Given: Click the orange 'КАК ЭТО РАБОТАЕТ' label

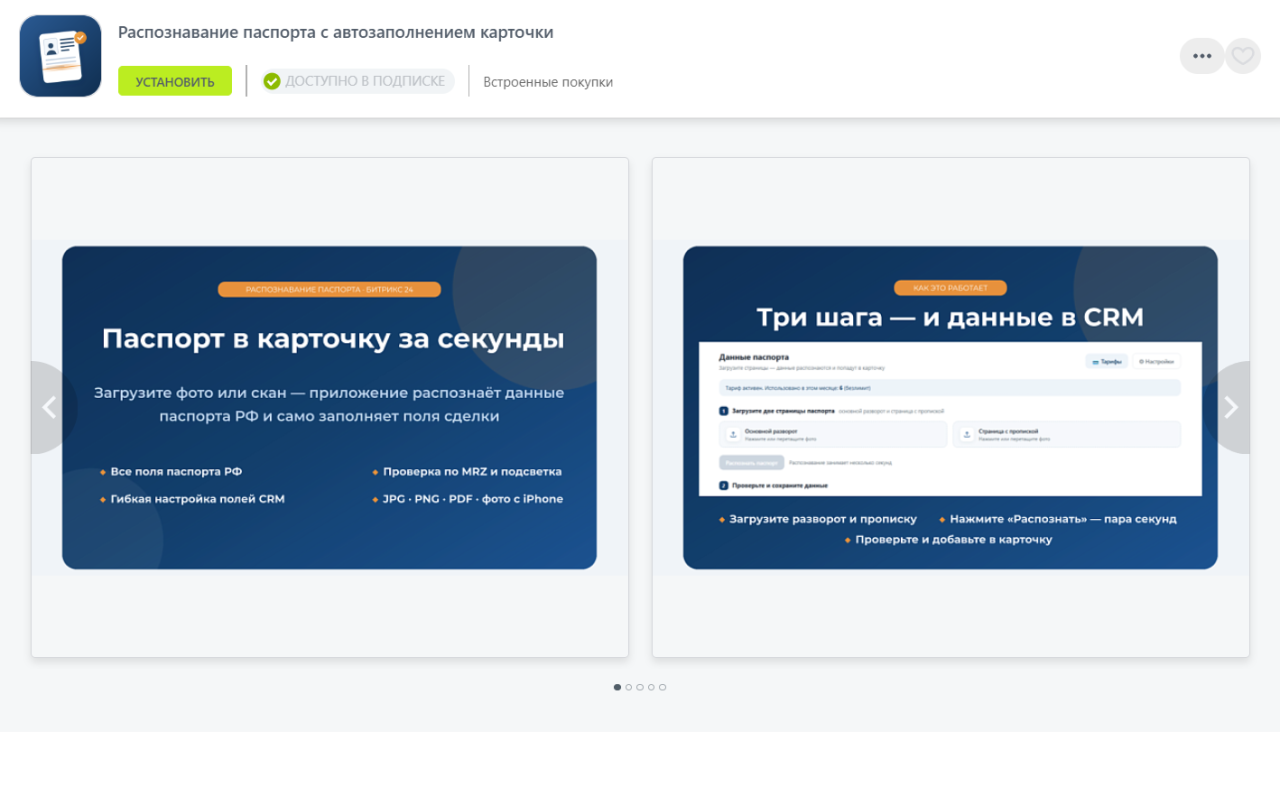Looking at the screenshot, I should click(x=950, y=288).
